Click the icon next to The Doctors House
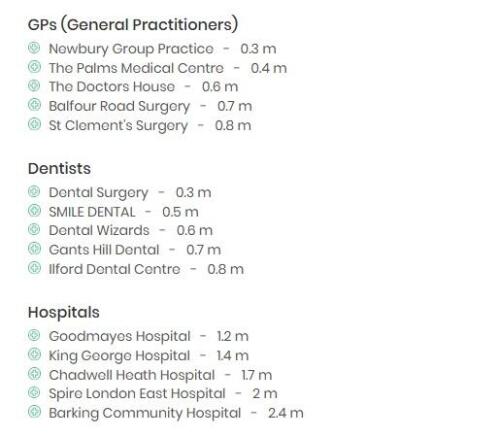 34,86
